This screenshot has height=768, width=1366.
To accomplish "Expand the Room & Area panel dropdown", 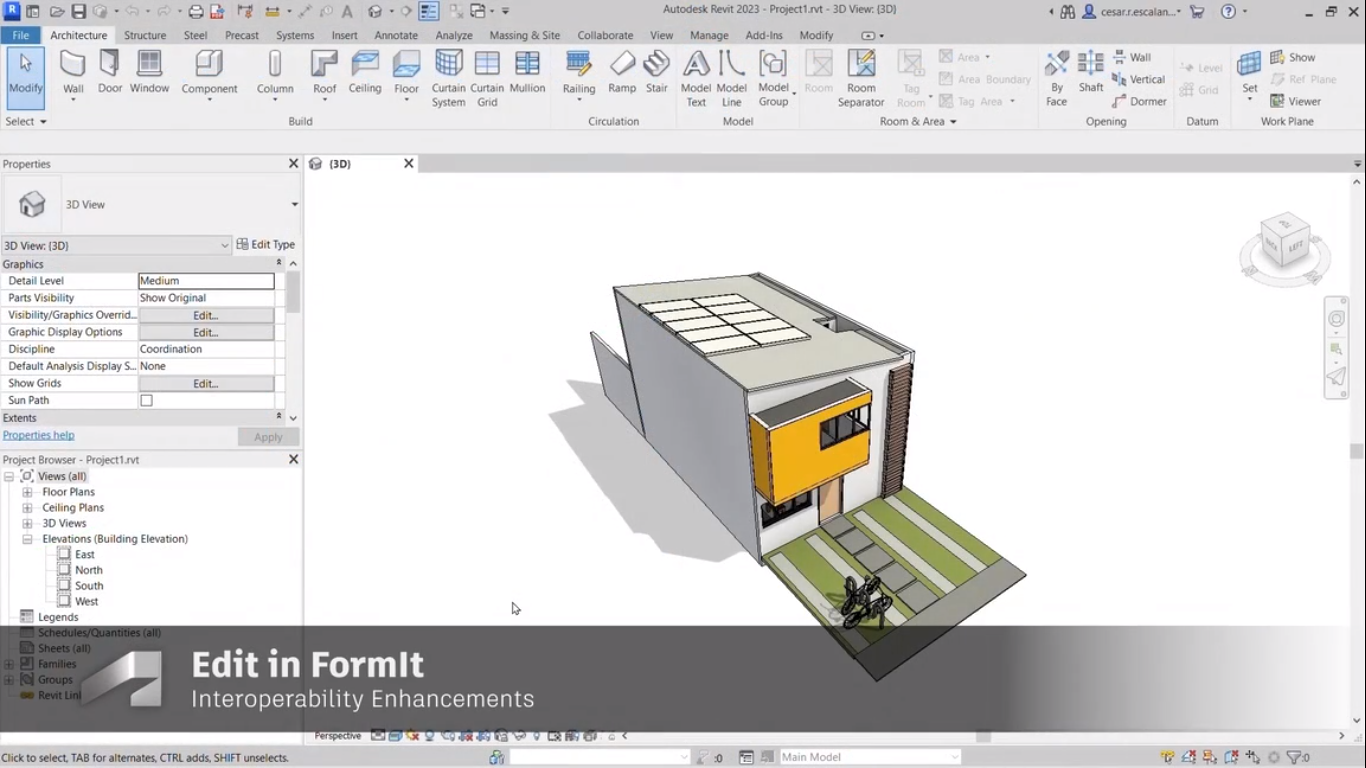I will [x=918, y=121].
